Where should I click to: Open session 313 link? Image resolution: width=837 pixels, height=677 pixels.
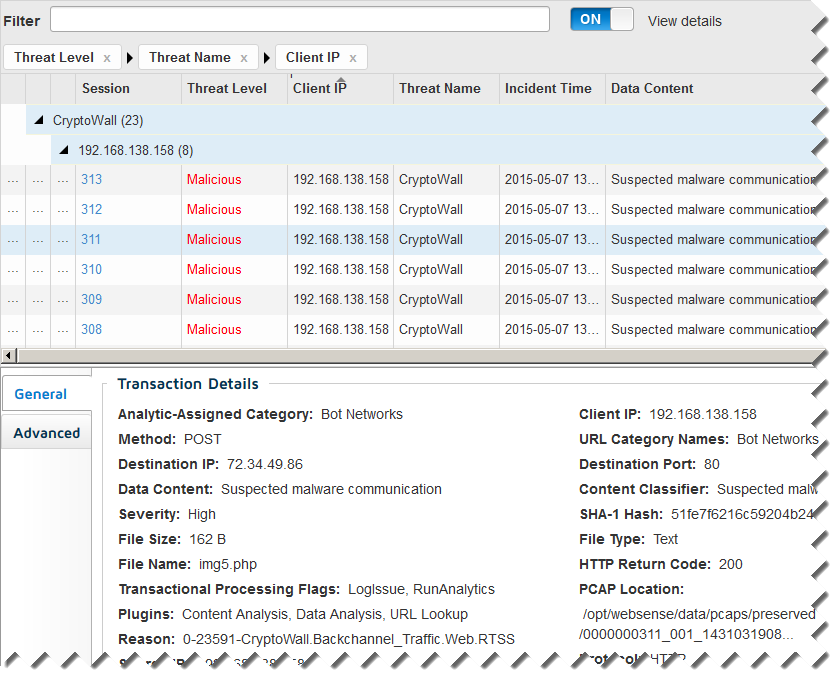[x=91, y=179]
